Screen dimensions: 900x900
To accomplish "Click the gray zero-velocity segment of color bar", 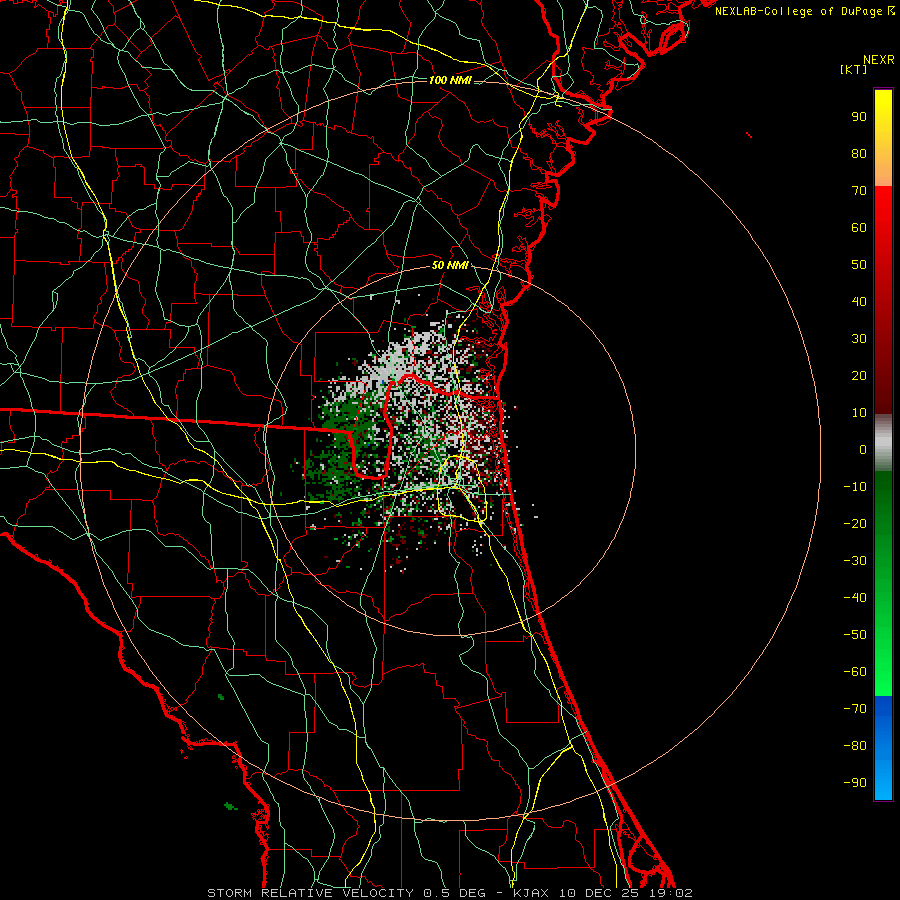I will [883, 443].
